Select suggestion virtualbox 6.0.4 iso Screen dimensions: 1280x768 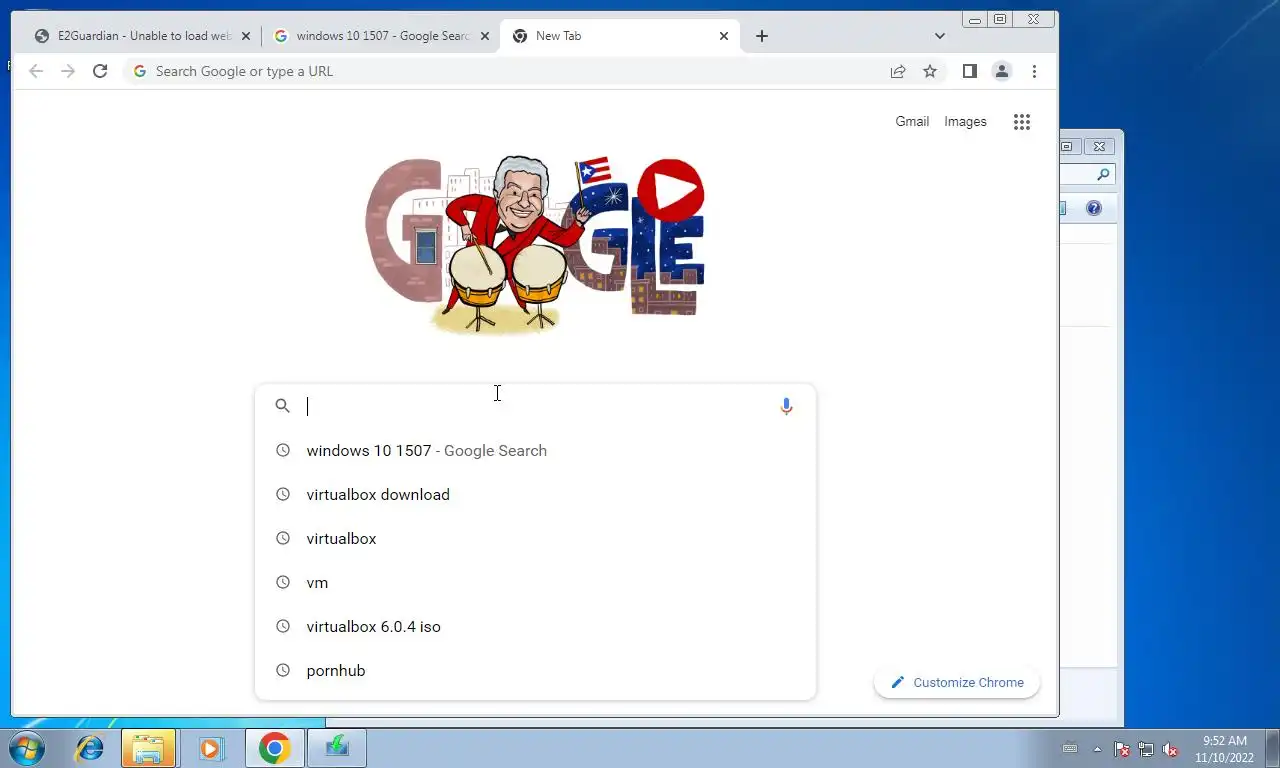pos(535,626)
